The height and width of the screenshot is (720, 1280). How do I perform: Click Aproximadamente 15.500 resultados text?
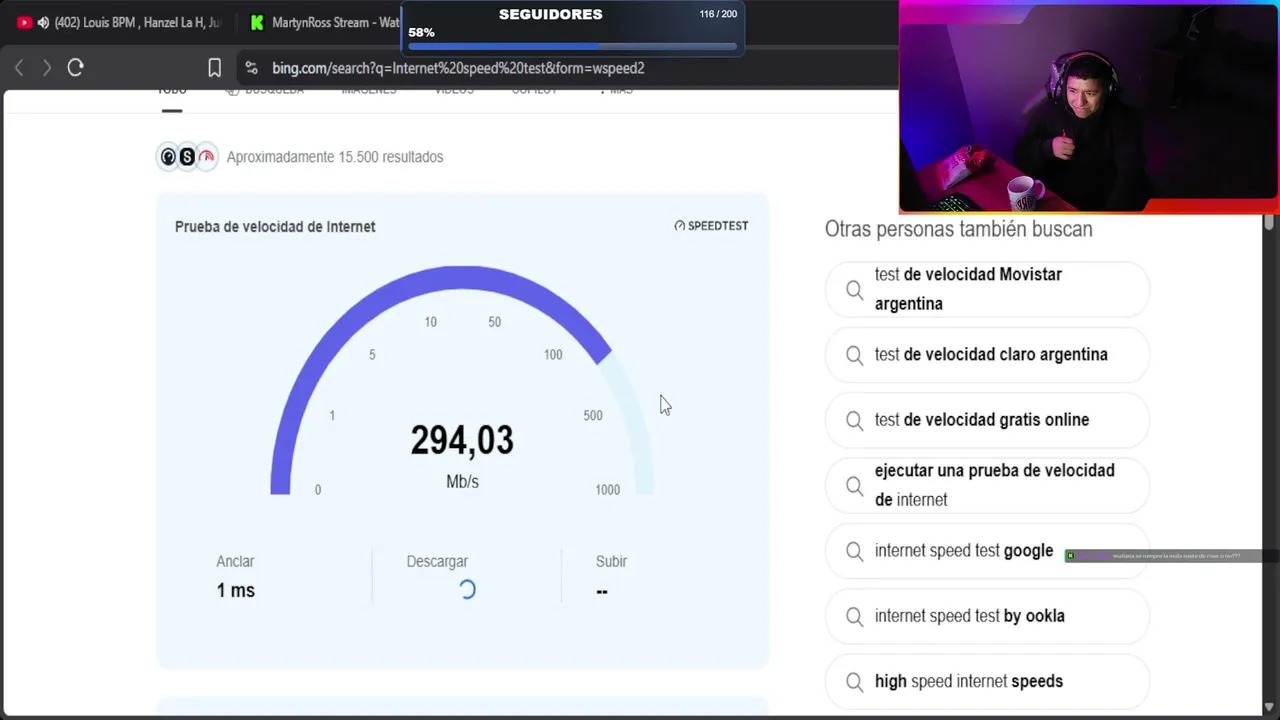(x=335, y=157)
